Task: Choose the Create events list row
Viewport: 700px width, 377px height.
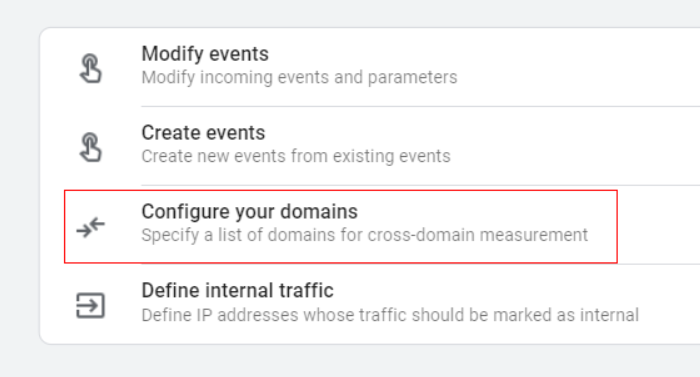Action: click(370, 146)
